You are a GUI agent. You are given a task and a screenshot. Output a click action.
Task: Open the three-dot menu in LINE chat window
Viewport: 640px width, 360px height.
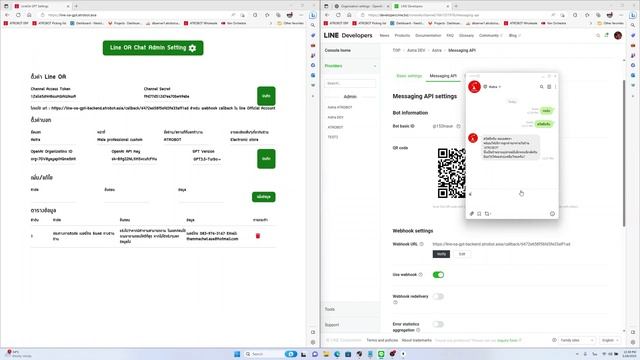pyautogui.click(x=555, y=87)
